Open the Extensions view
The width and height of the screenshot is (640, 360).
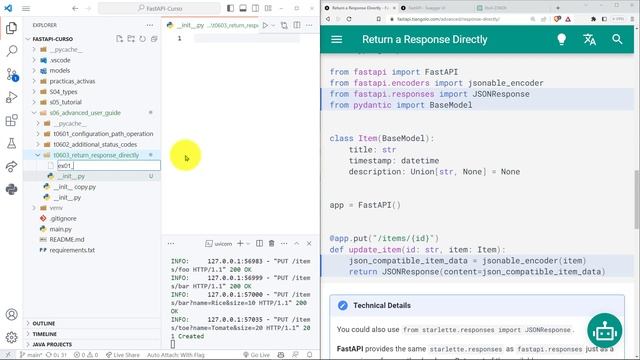click(11, 120)
